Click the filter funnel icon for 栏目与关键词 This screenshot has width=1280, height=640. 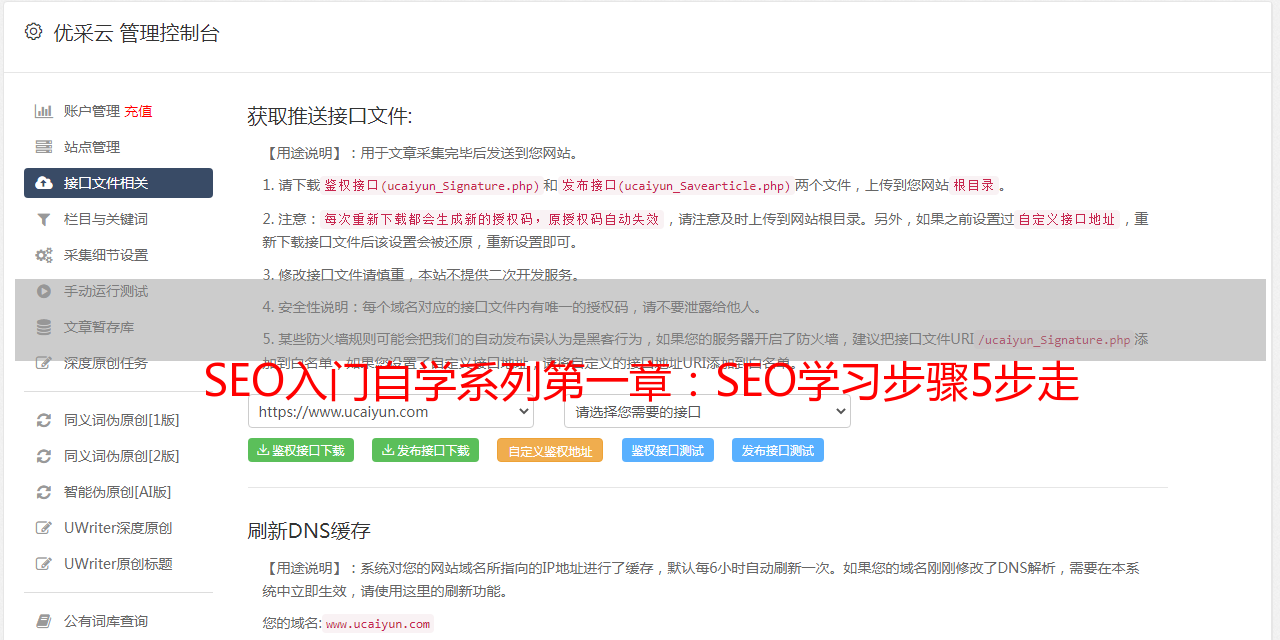point(44,219)
